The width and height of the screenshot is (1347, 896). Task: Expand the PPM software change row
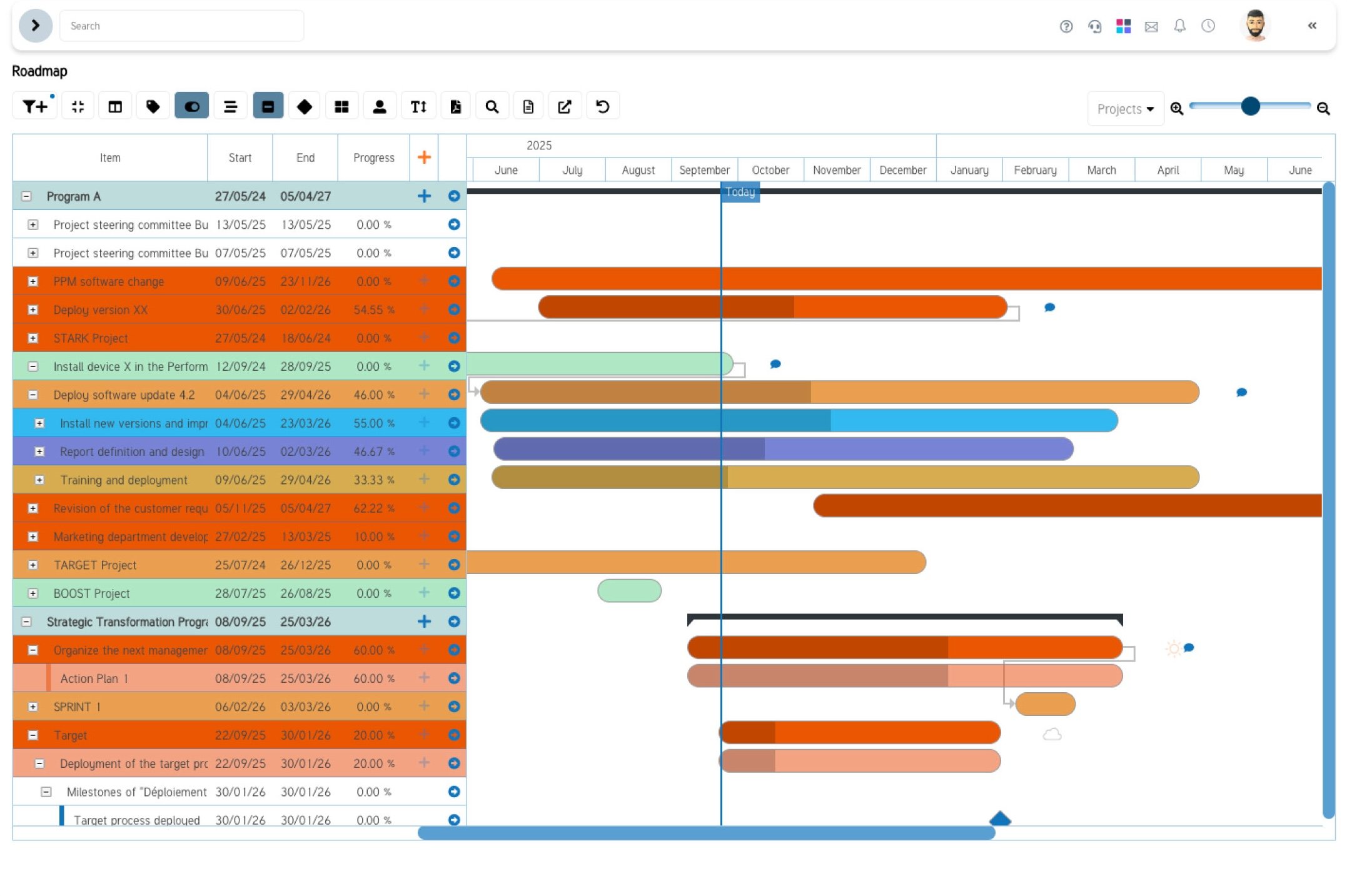pyautogui.click(x=33, y=281)
